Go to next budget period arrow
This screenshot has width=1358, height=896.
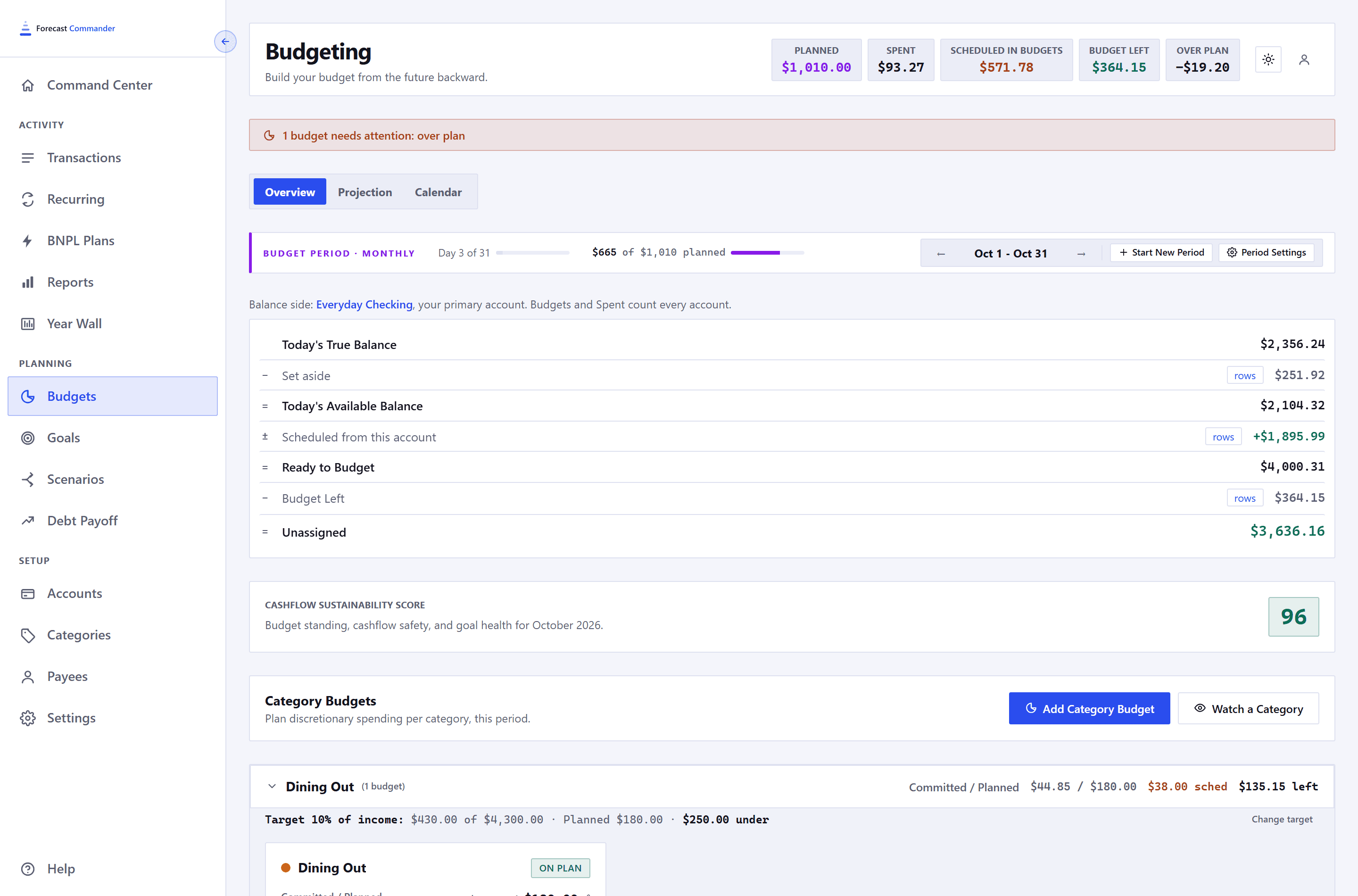pos(1081,253)
